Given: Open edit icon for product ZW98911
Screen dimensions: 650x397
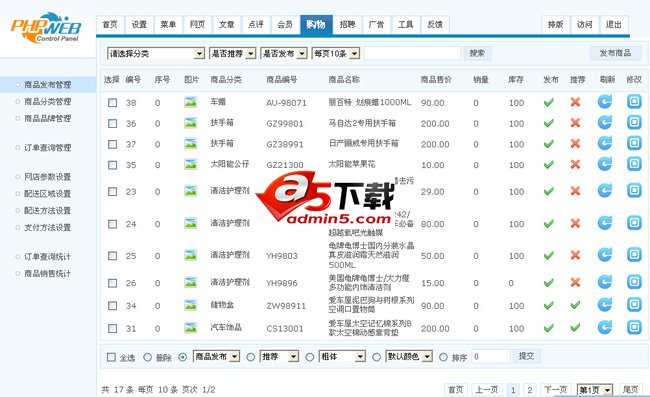Looking at the screenshot, I should 634,305.
